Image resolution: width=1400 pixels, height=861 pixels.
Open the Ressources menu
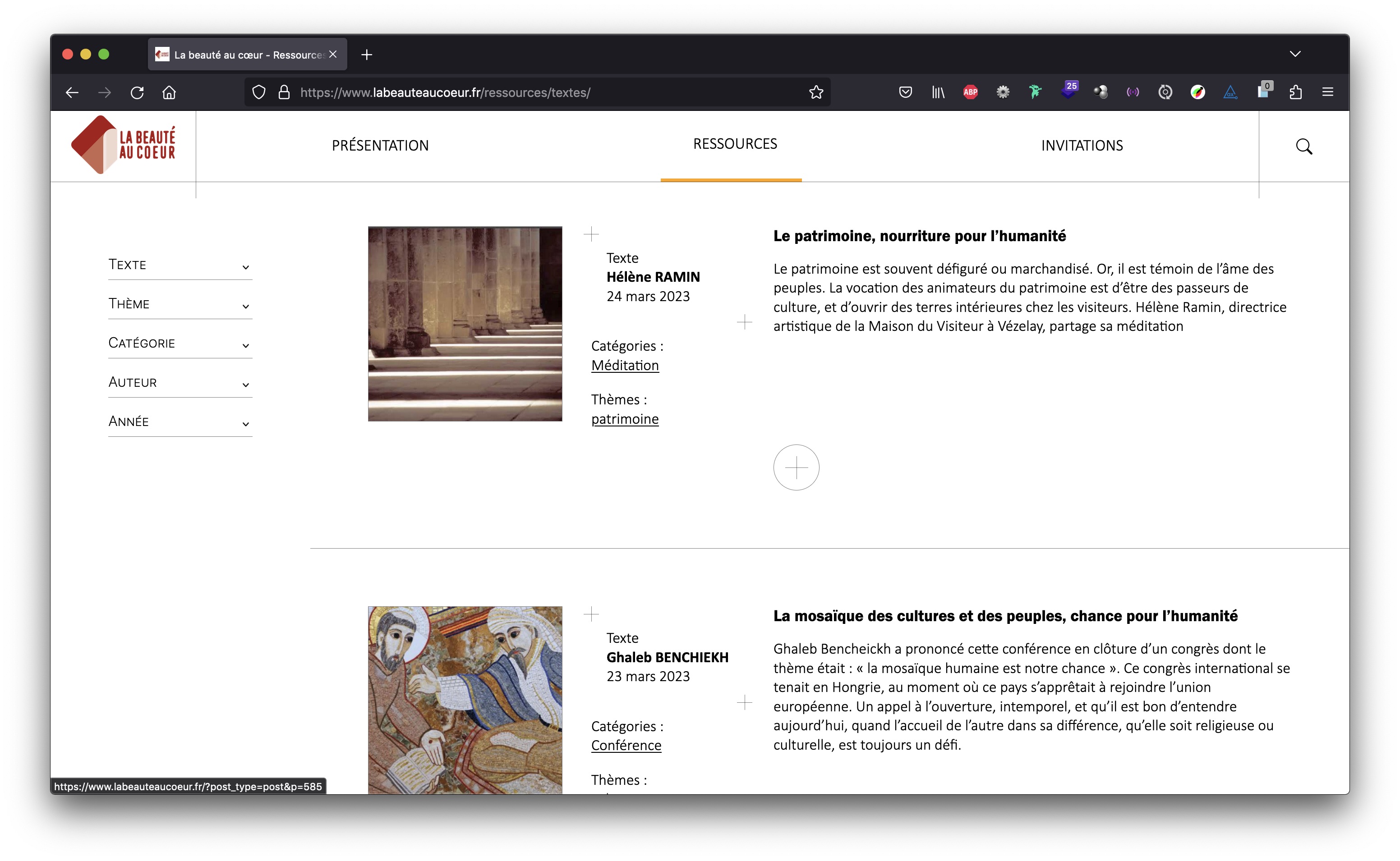pyautogui.click(x=735, y=144)
